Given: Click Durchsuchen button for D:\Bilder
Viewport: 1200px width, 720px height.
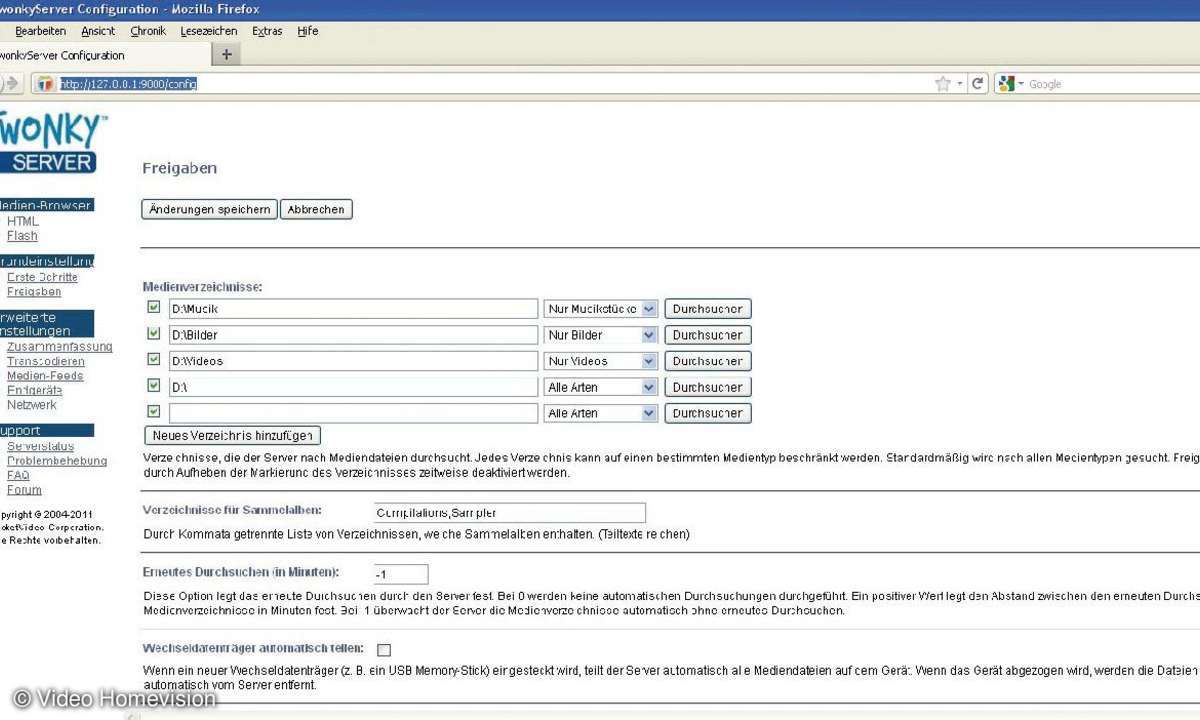Looking at the screenshot, I should [707, 335].
